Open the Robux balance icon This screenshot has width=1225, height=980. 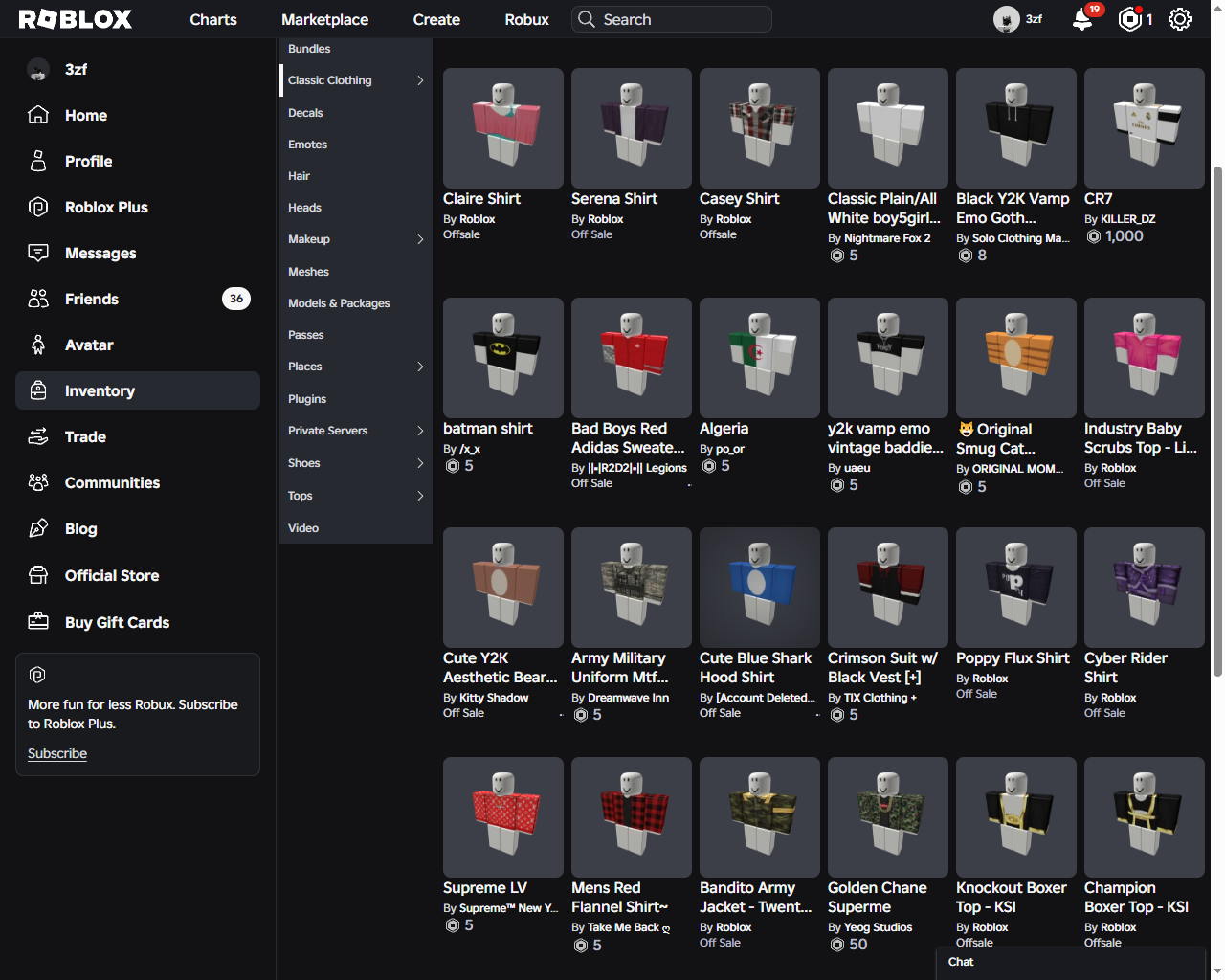coord(1130,19)
